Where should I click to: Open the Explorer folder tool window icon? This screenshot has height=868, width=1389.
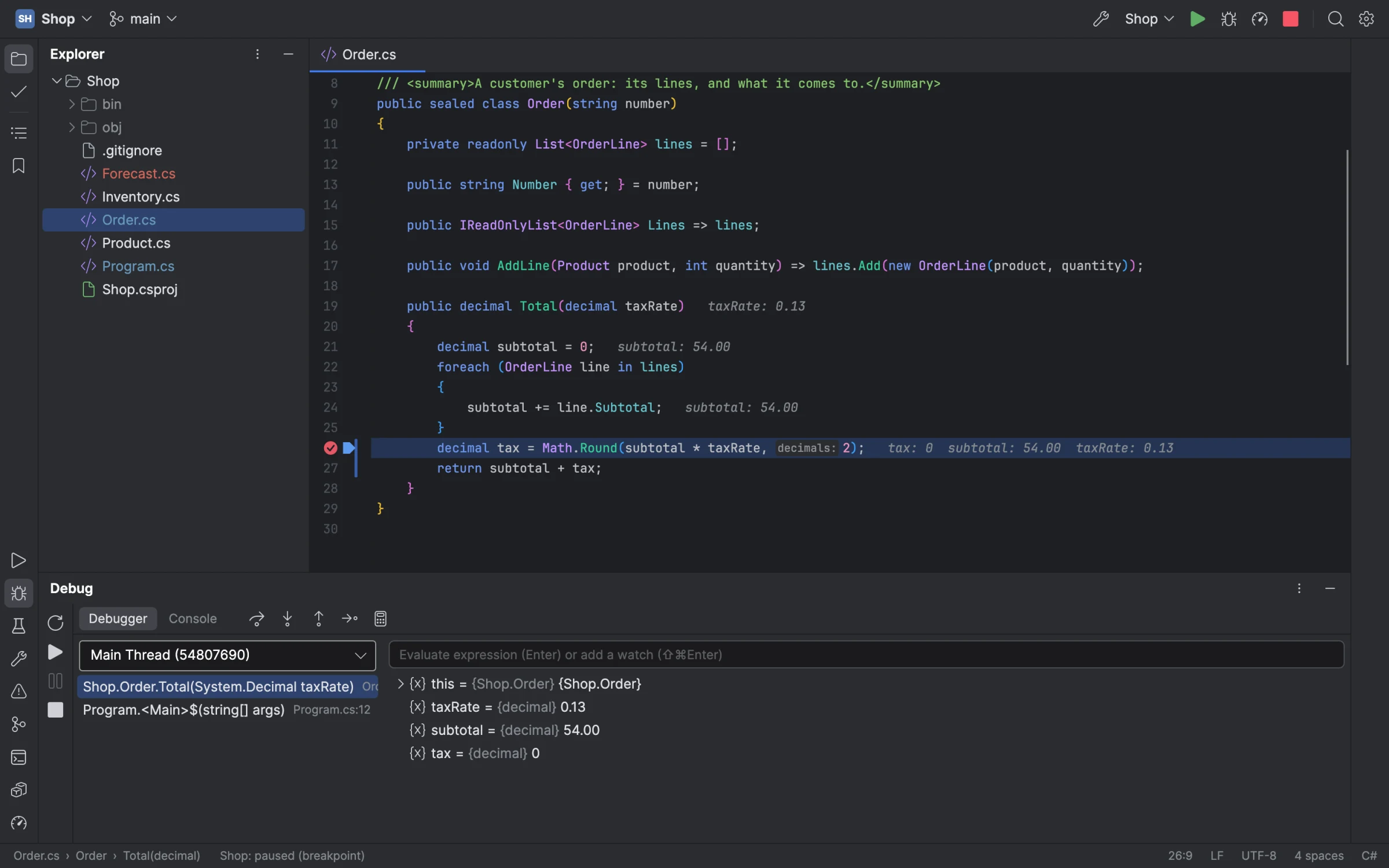coord(19,59)
